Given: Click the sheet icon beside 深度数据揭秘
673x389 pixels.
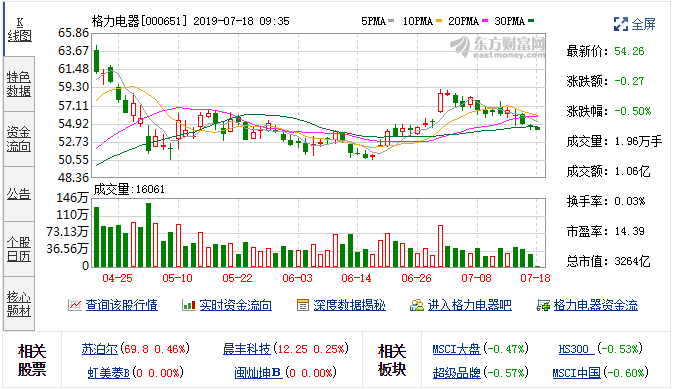Looking at the screenshot, I should point(303,305).
